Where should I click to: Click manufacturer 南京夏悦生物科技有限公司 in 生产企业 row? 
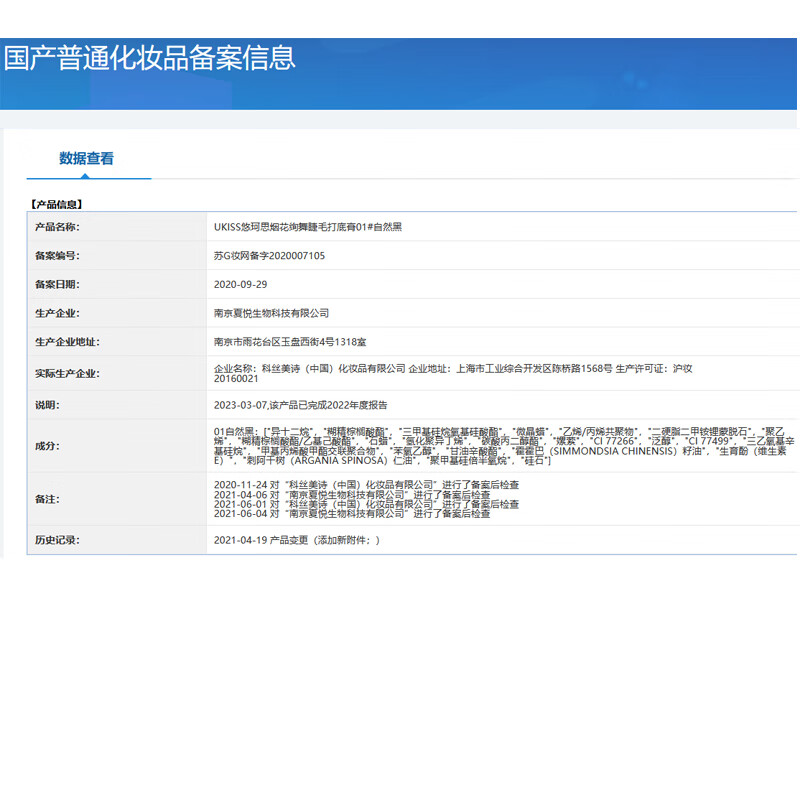271,314
